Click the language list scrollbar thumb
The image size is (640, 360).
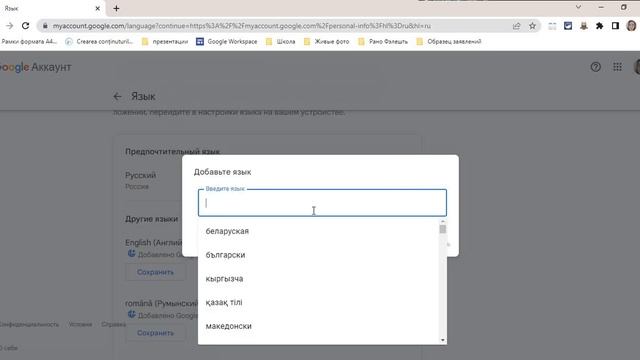(x=443, y=229)
